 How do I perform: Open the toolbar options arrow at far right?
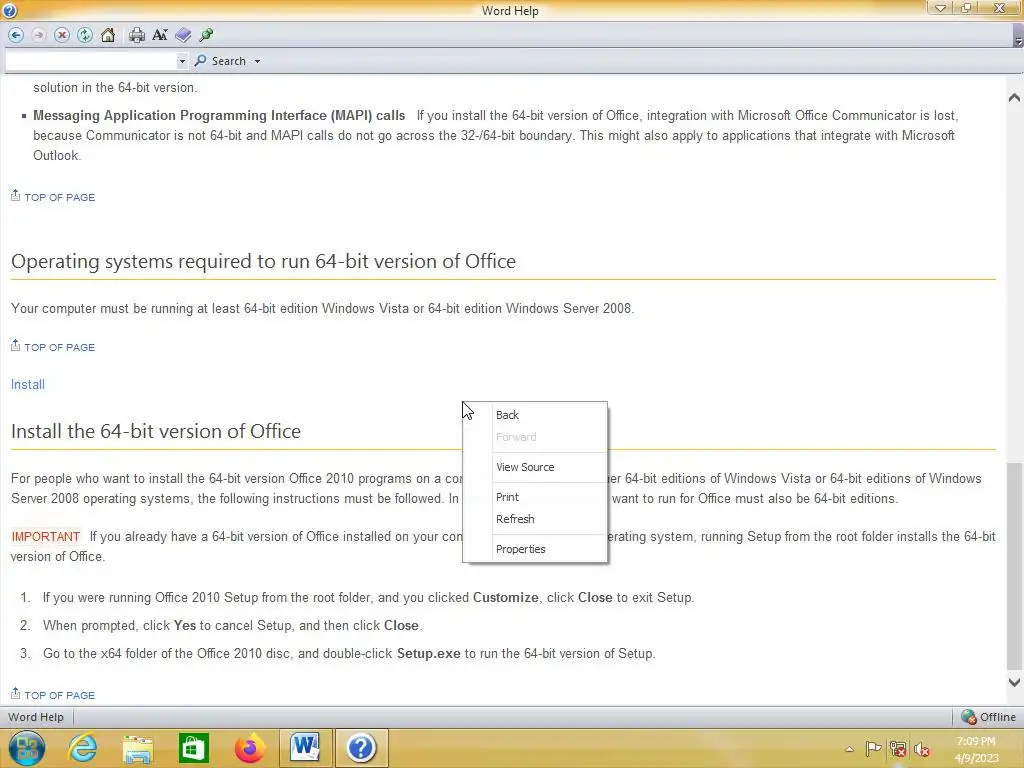point(1018,40)
